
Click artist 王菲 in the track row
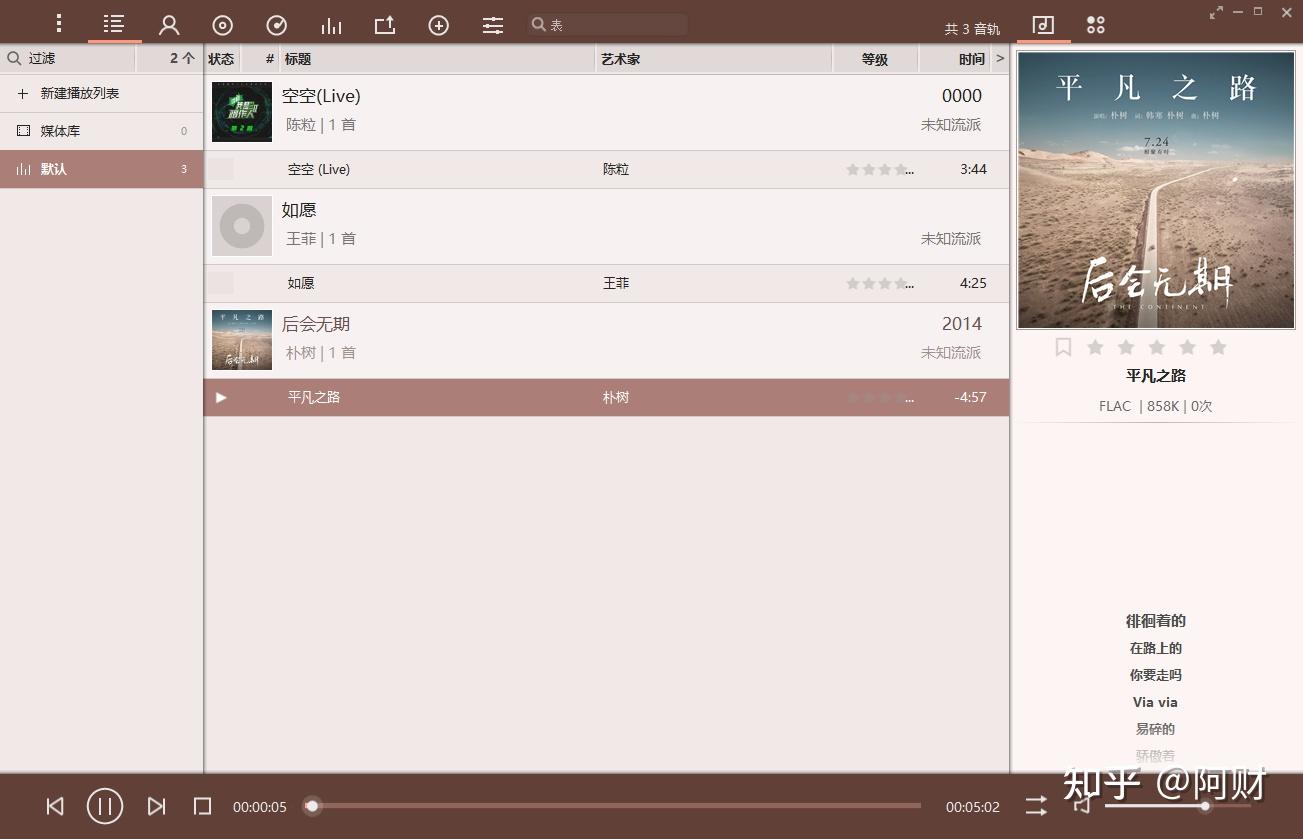616,283
